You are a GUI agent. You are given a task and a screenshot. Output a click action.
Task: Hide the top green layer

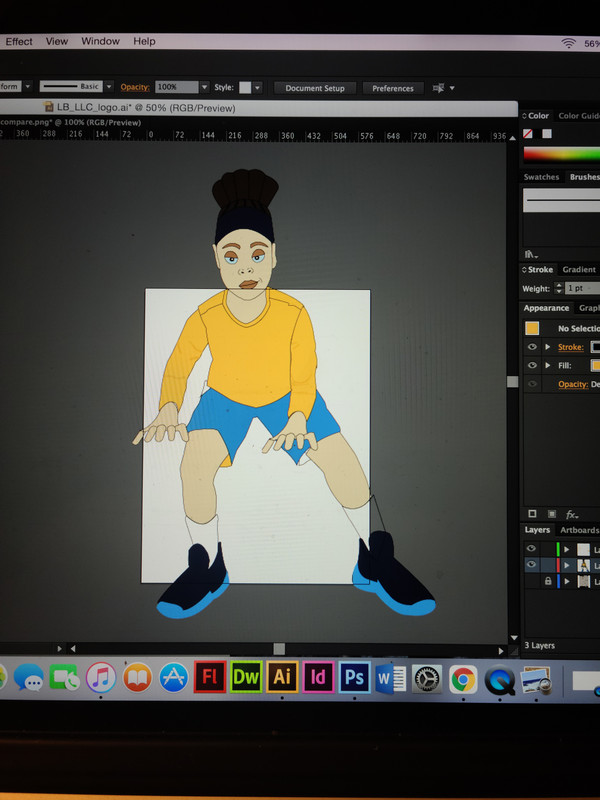(x=531, y=548)
